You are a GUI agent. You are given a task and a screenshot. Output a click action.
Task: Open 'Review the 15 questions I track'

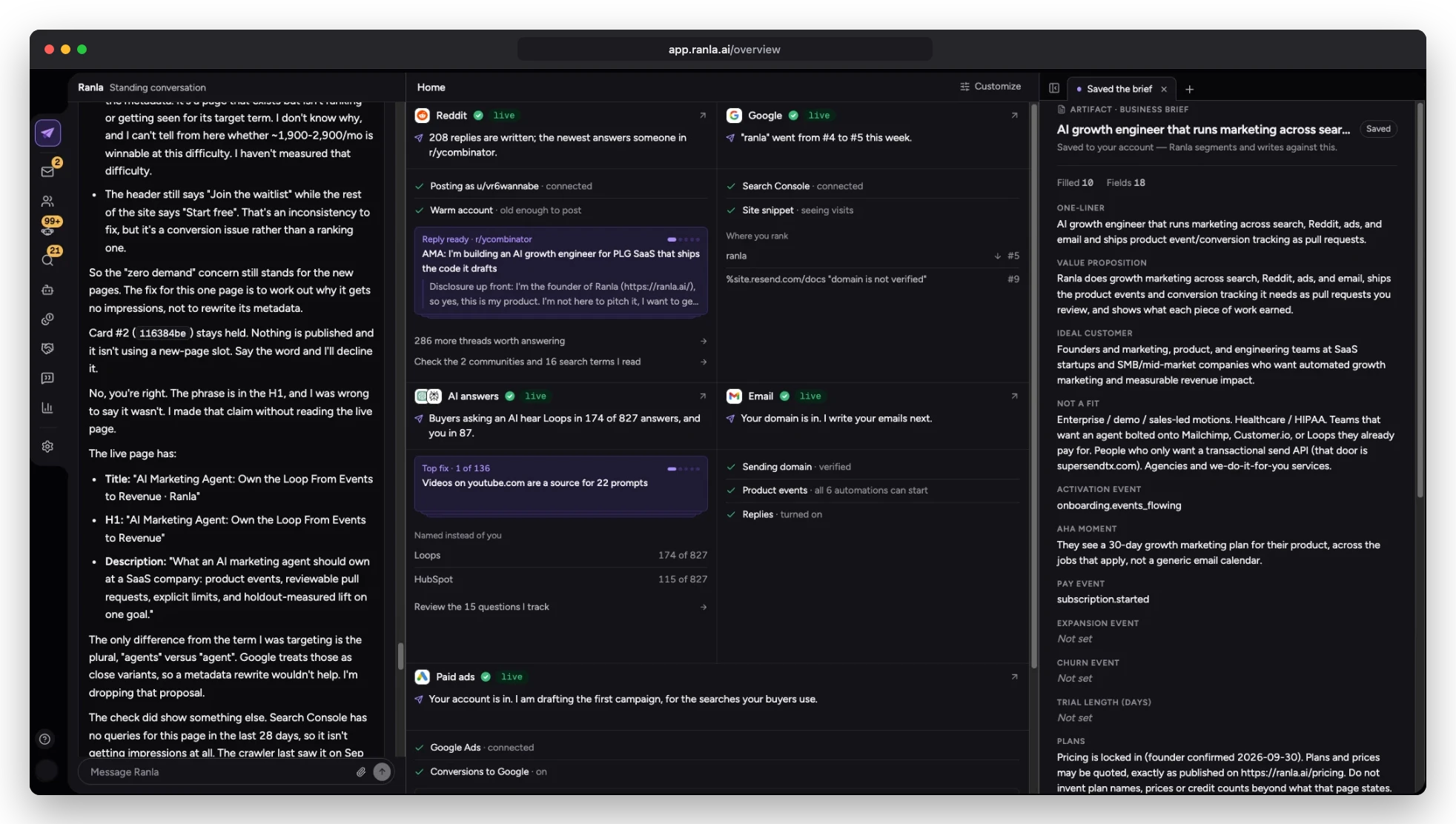[x=560, y=607]
